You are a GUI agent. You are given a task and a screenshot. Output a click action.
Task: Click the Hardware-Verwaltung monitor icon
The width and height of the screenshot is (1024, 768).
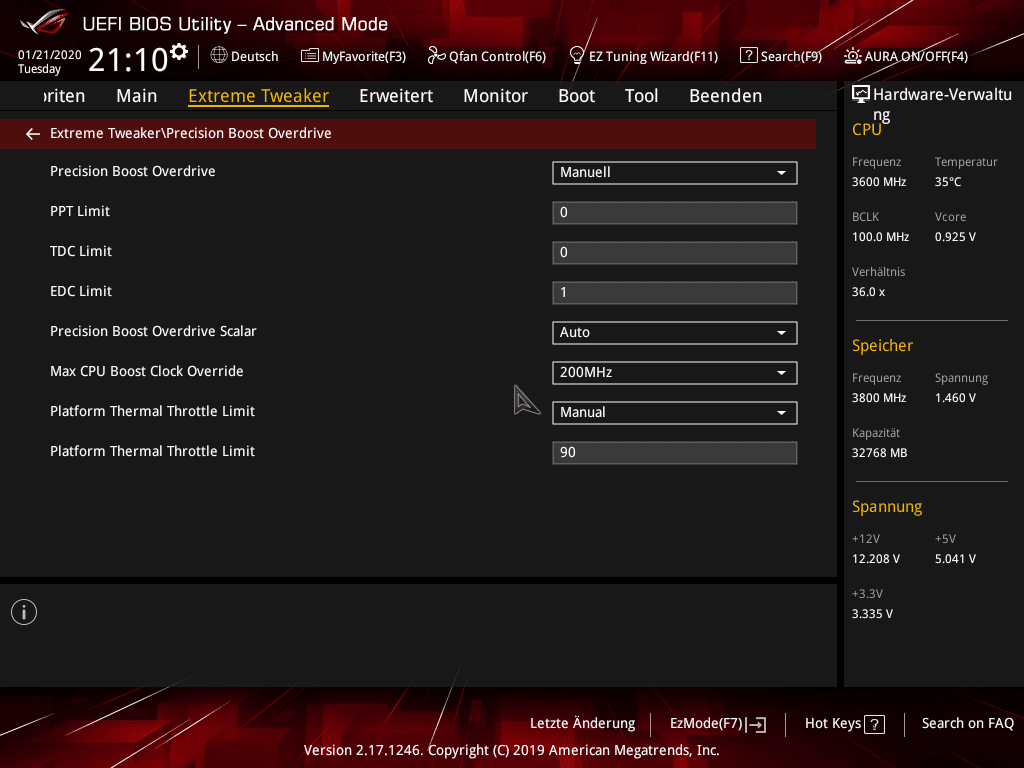click(861, 95)
